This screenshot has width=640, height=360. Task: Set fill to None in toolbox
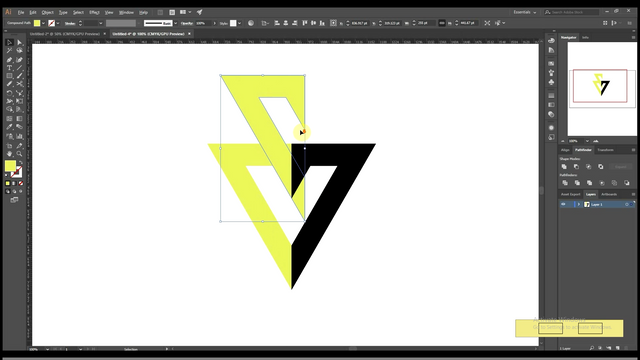pyautogui.click(x=21, y=184)
